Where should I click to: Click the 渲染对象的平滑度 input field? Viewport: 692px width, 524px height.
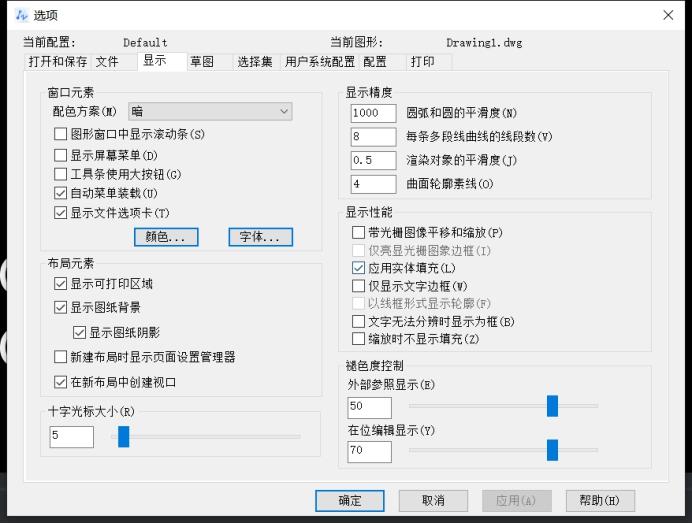[373, 160]
